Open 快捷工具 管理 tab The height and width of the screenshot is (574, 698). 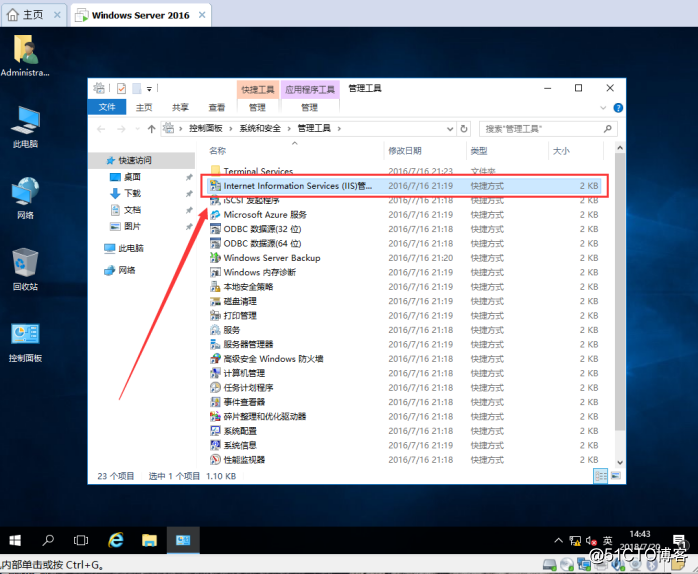257,107
